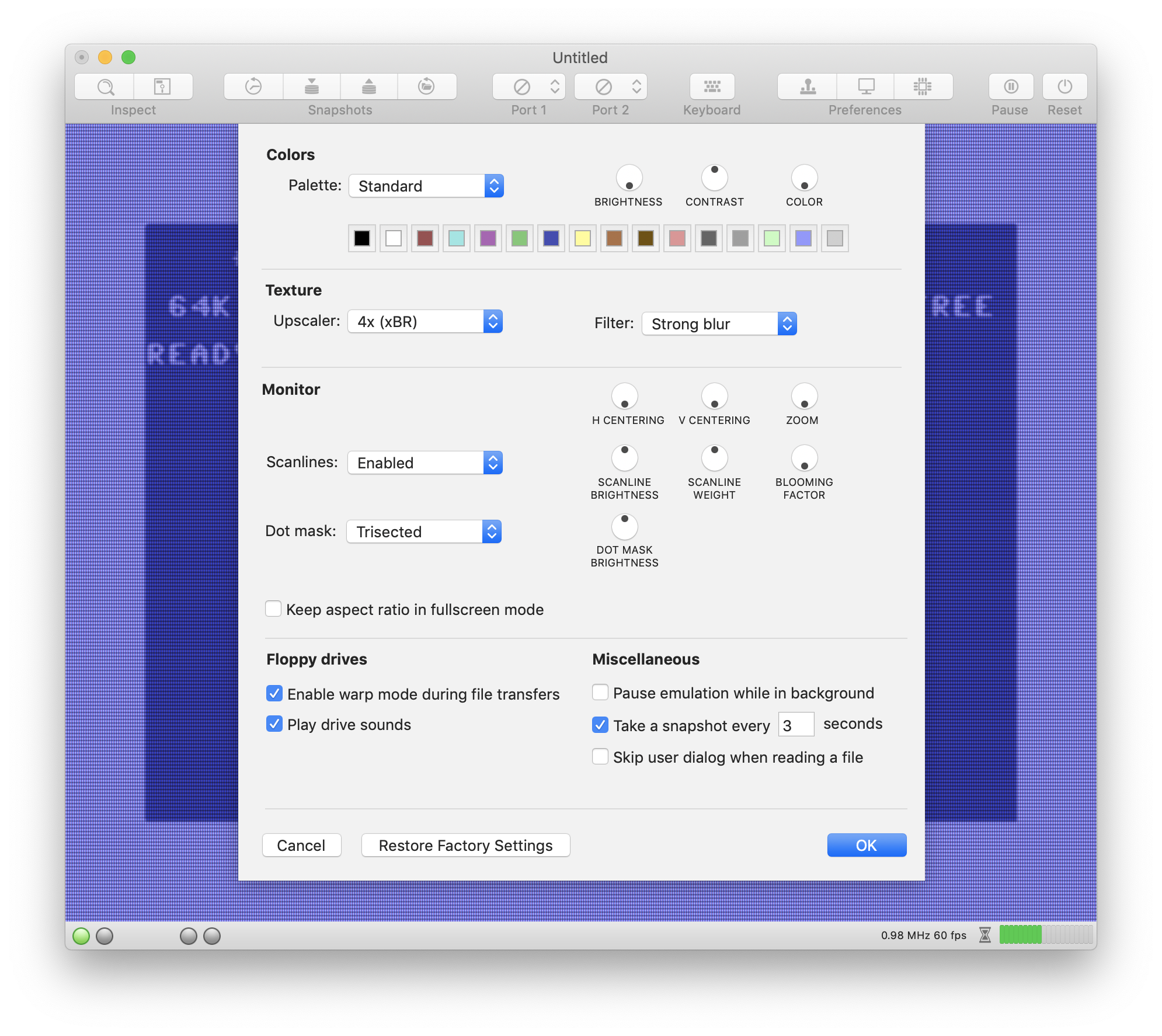
Task: Click the Contrast knob
Action: click(715, 178)
